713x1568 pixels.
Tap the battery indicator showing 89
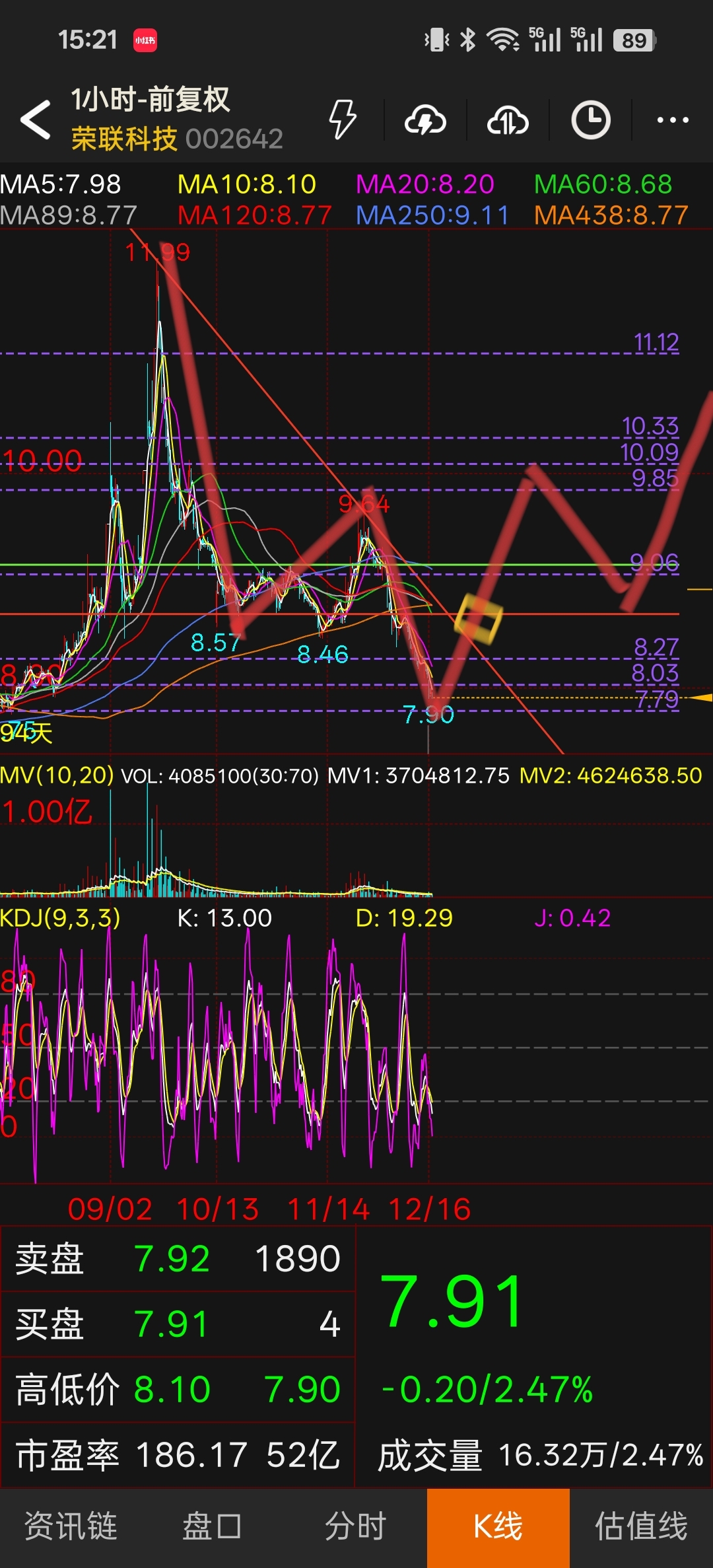click(x=634, y=40)
